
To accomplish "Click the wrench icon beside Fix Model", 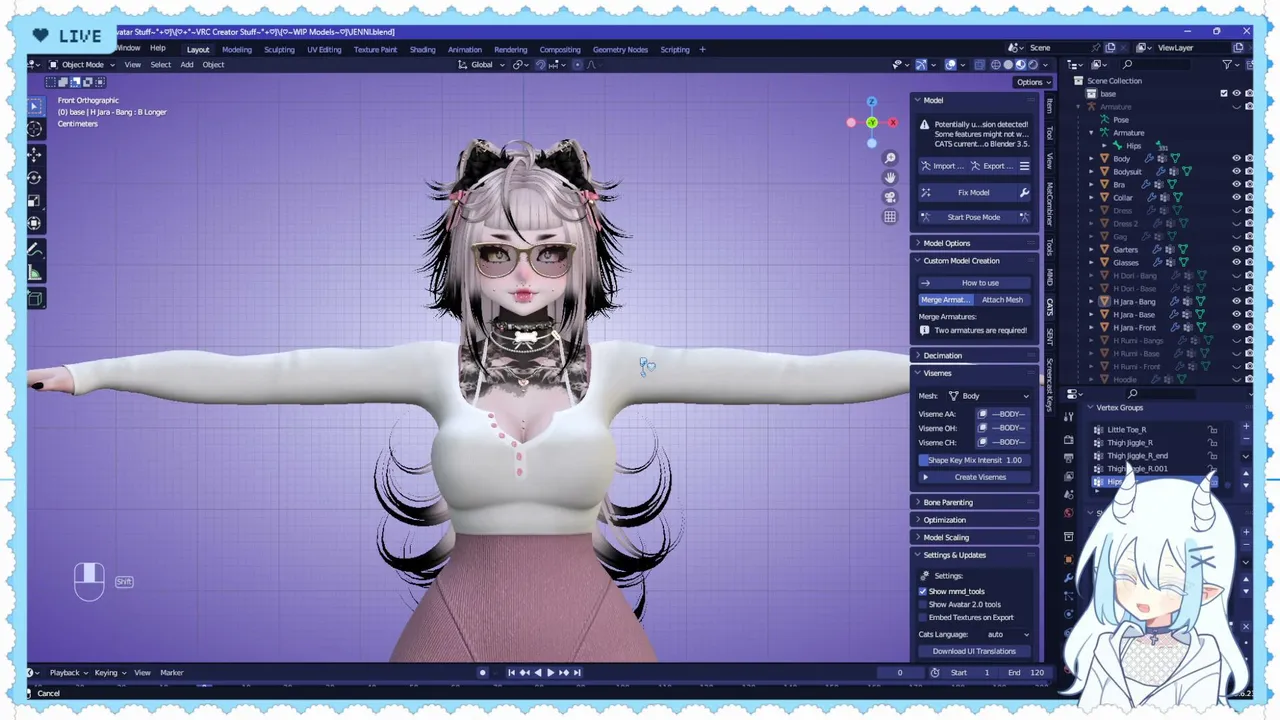I will (x=1024, y=192).
